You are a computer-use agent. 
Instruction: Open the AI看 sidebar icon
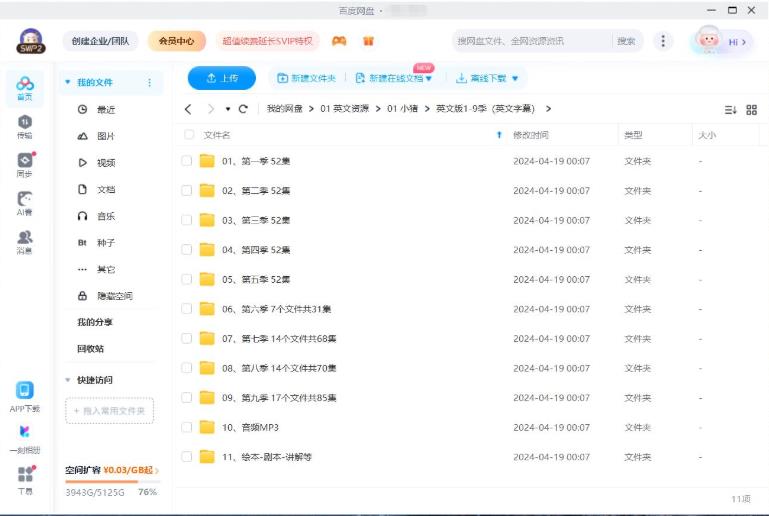[25, 203]
